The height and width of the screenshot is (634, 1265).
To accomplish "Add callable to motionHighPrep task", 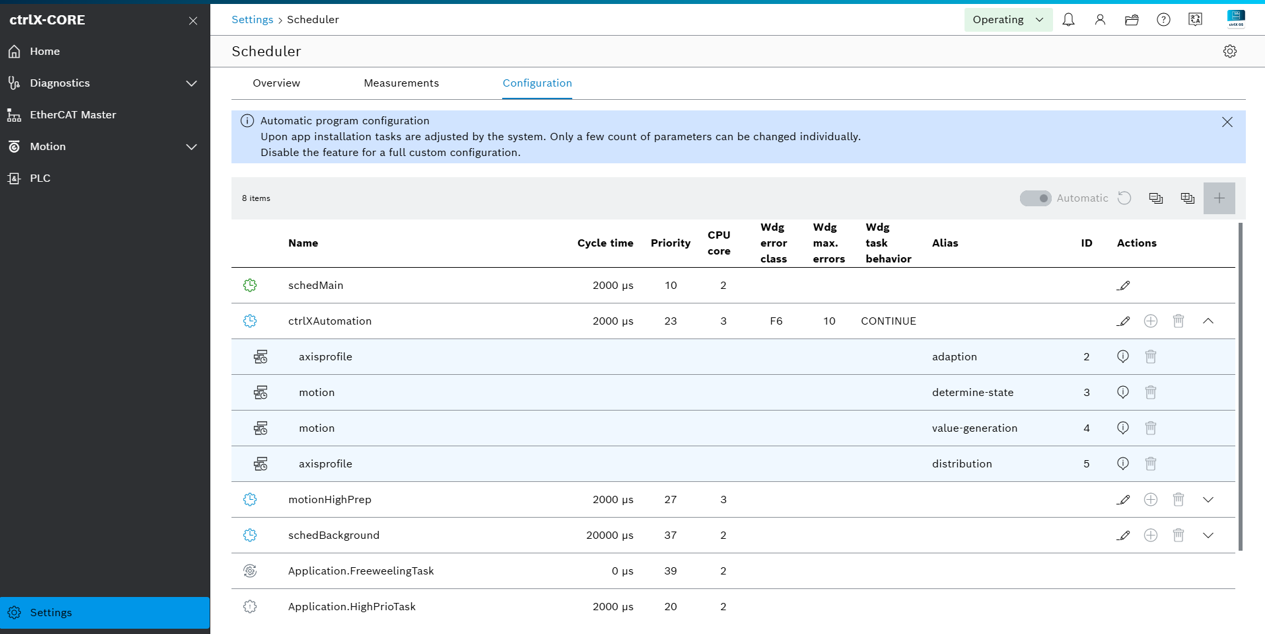I will click(1151, 500).
